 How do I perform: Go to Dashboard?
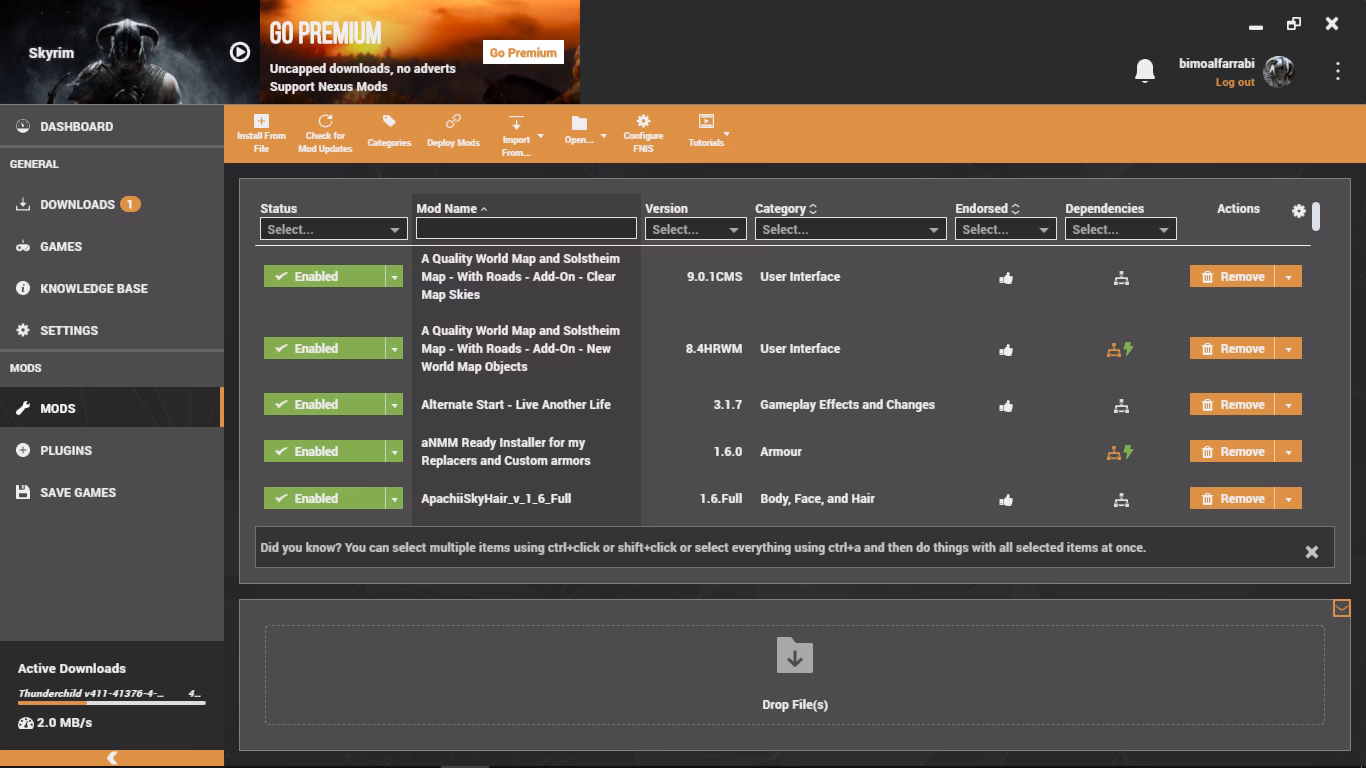coord(112,127)
